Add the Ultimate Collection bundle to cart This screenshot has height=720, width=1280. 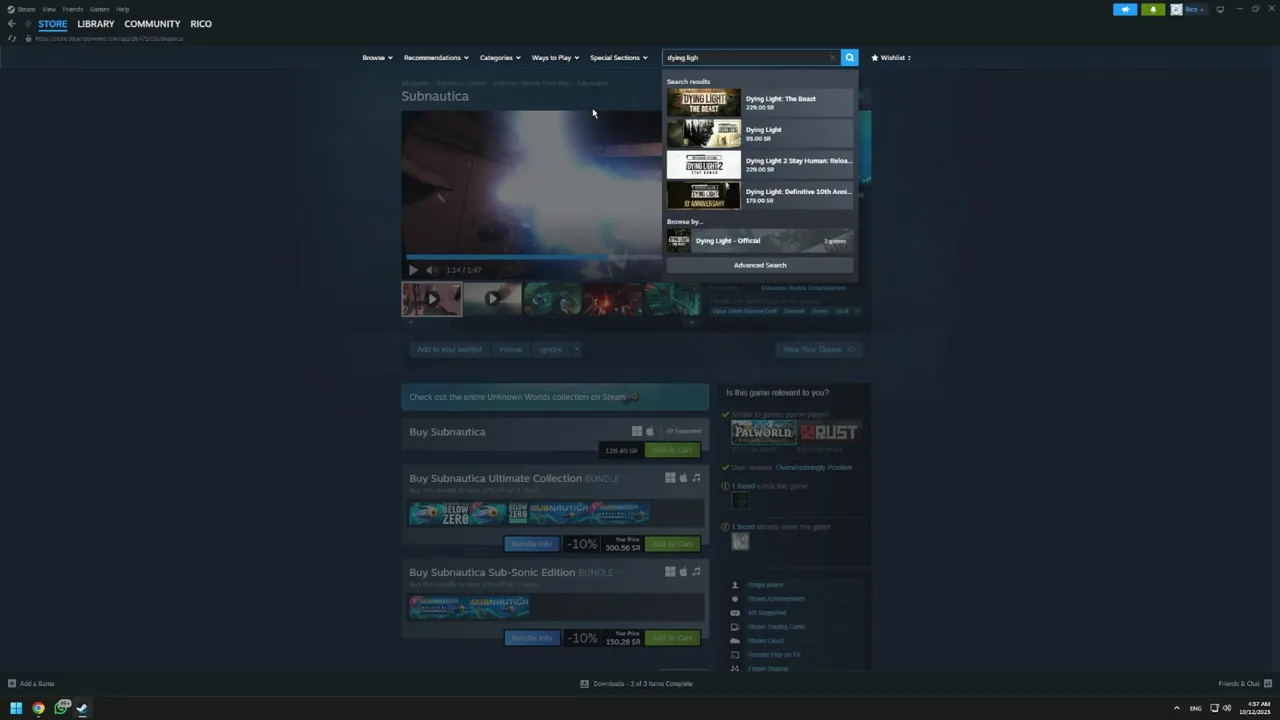(672, 544)
